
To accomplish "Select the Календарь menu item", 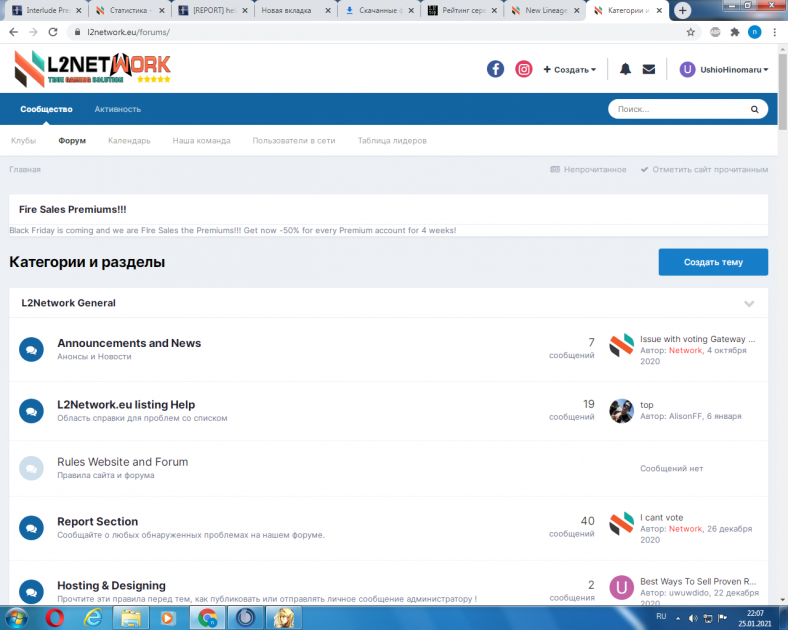I will click(x=129, y=141).
